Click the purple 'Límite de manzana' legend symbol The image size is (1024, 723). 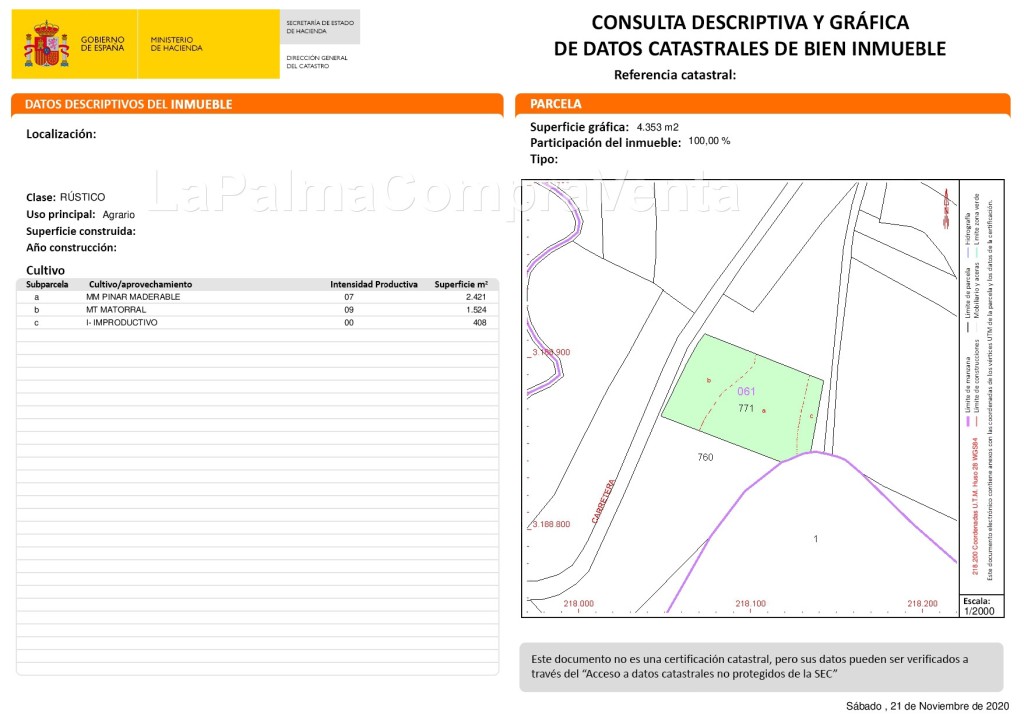coord(968,424)
